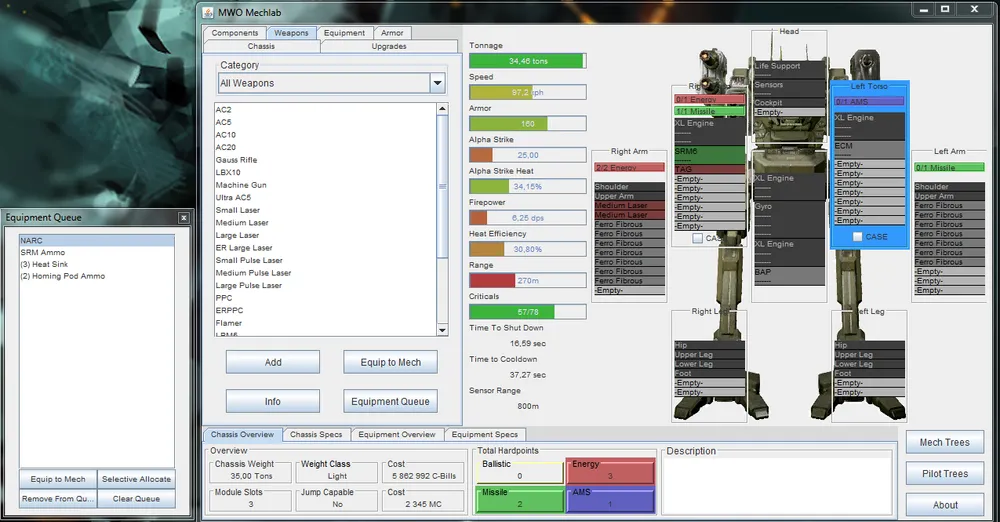The image size is (1000, 522).
Task: Toggle CASE checkbox in right torso
Action: point(697,239)
